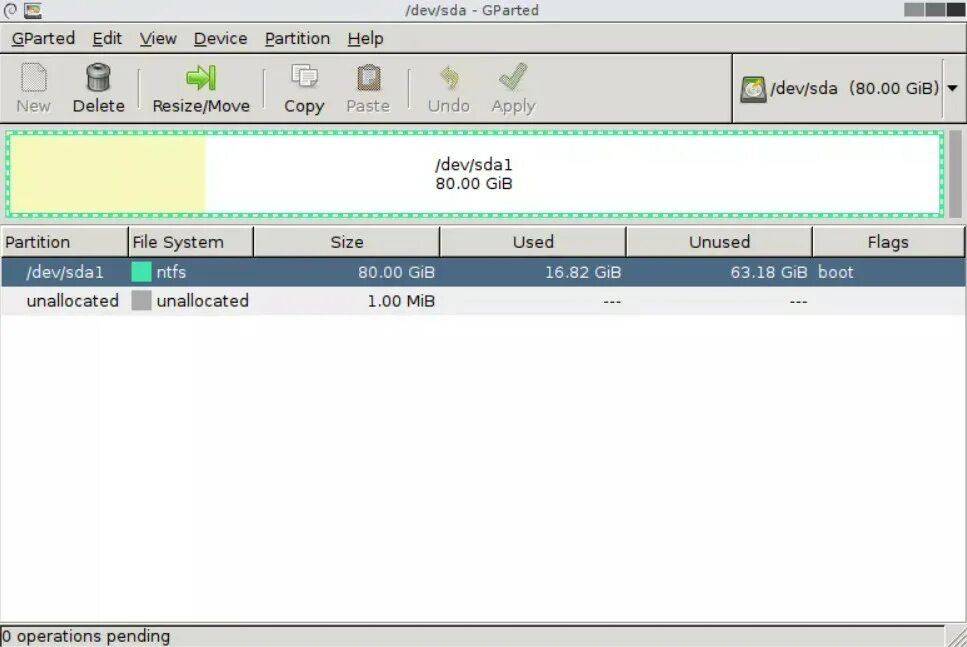Open the Partition menu

point(297,38)
